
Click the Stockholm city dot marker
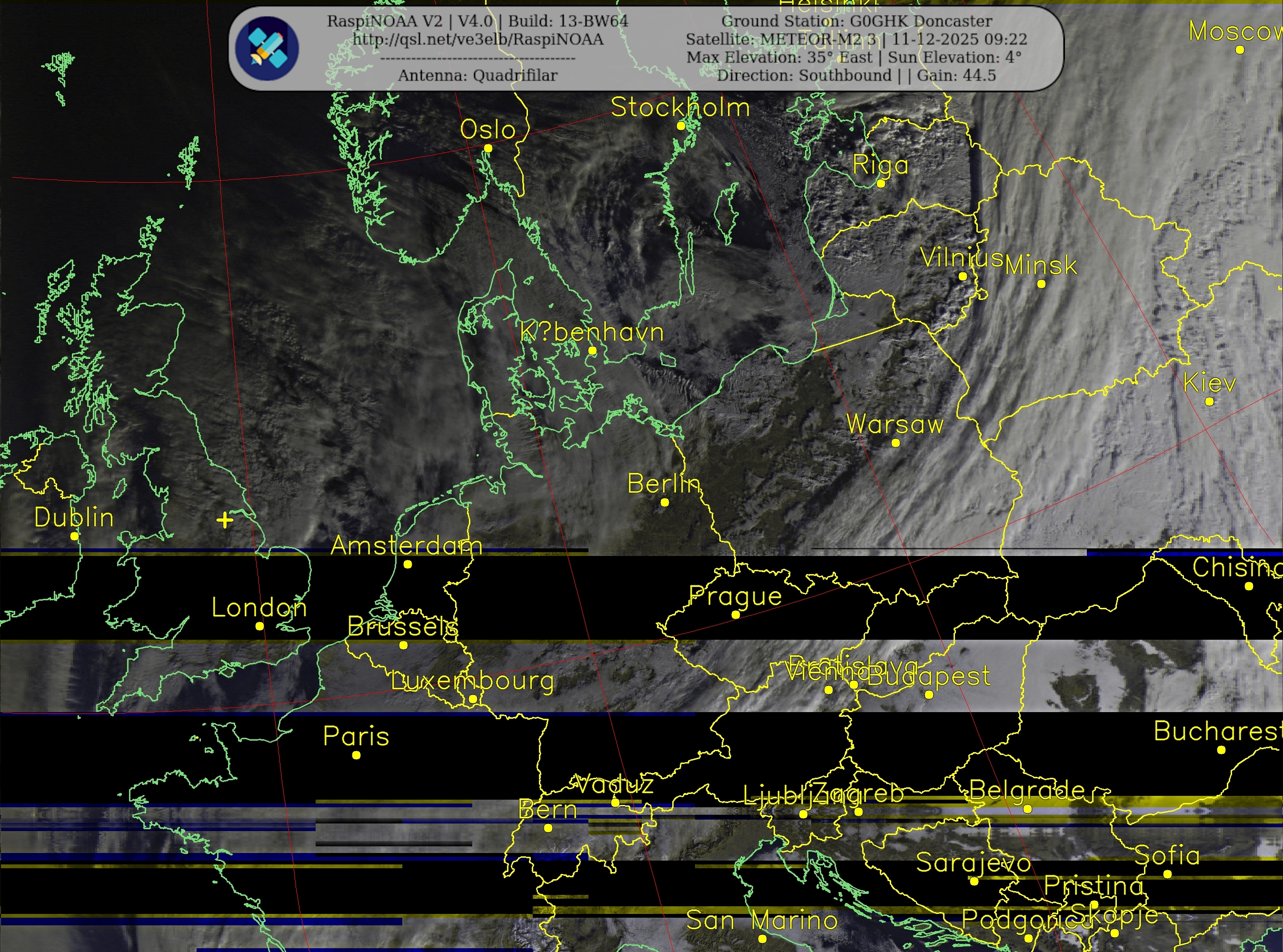681,126
